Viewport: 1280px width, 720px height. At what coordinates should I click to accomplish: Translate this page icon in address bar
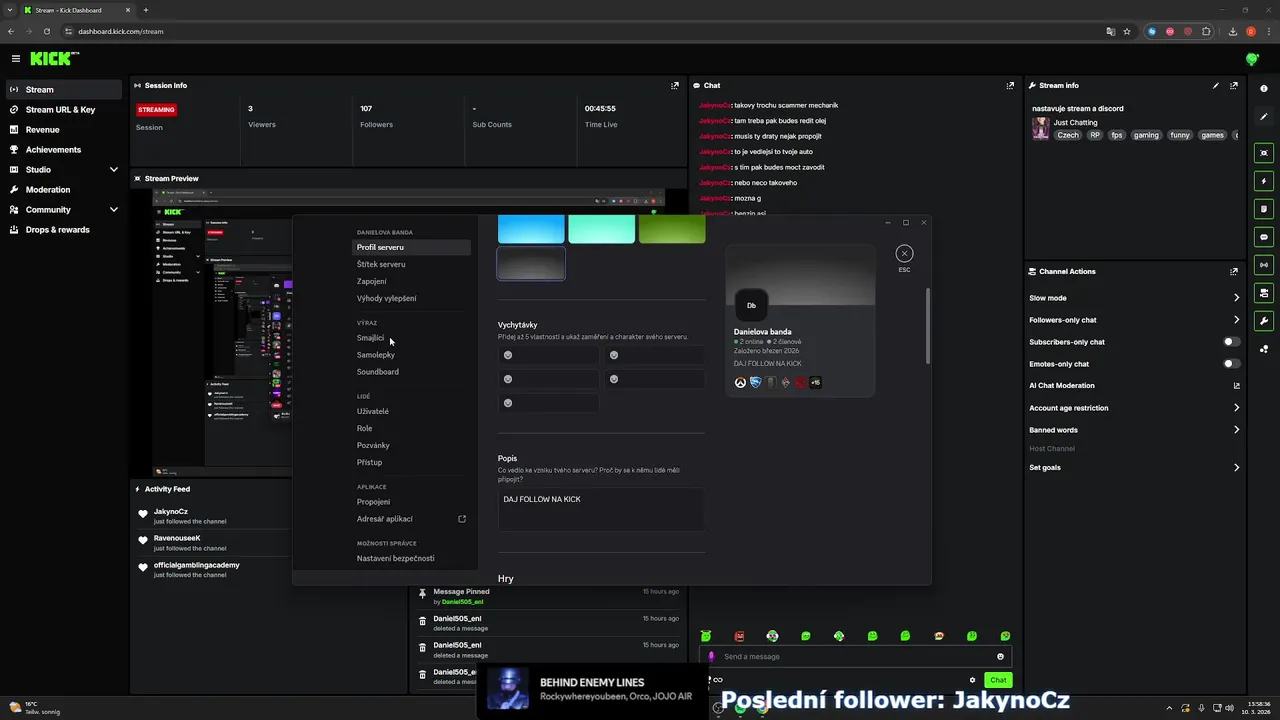[x=1110, y=31]
